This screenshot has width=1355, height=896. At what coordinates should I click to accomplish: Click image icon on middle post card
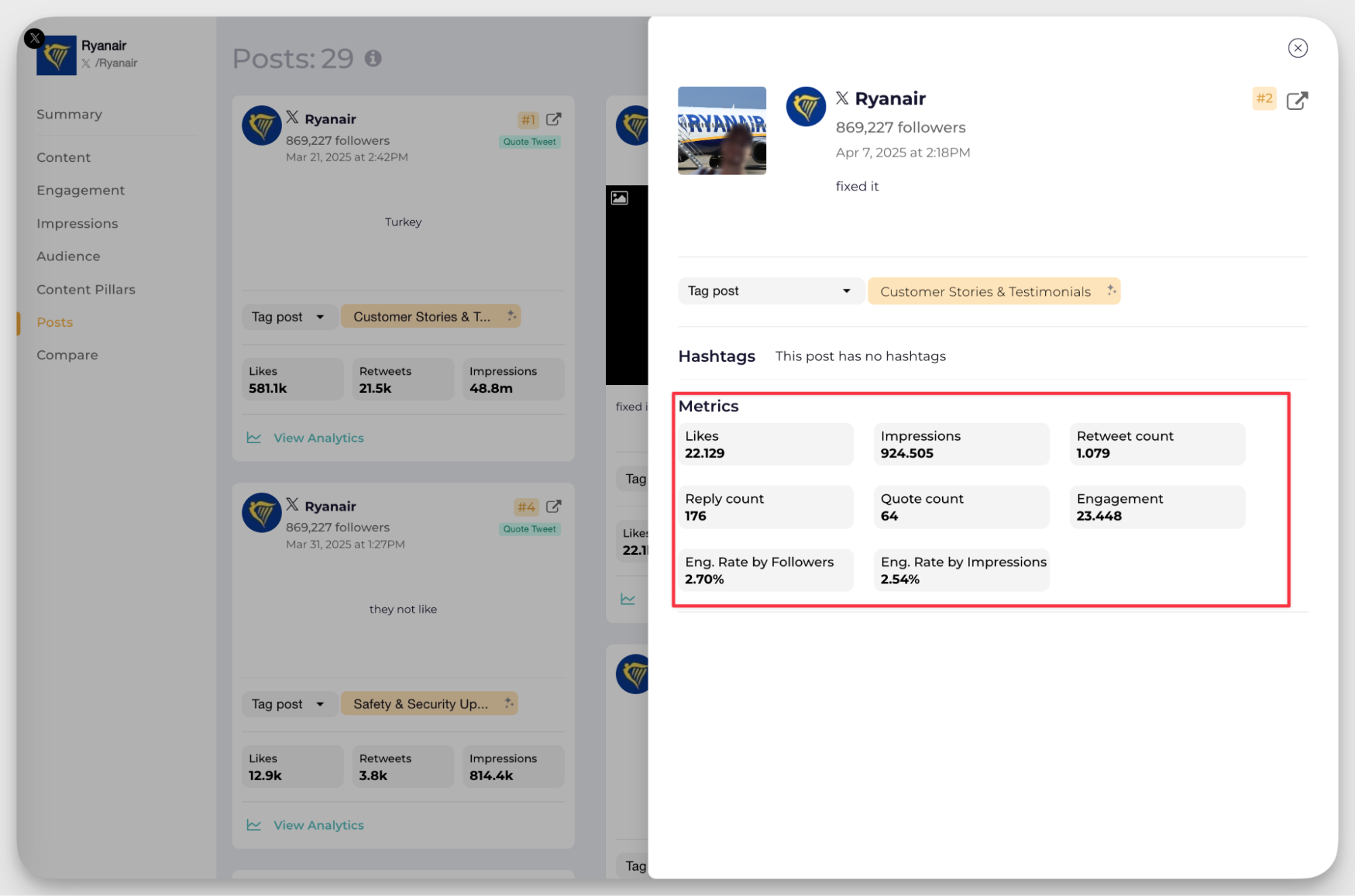coord(620,198)
